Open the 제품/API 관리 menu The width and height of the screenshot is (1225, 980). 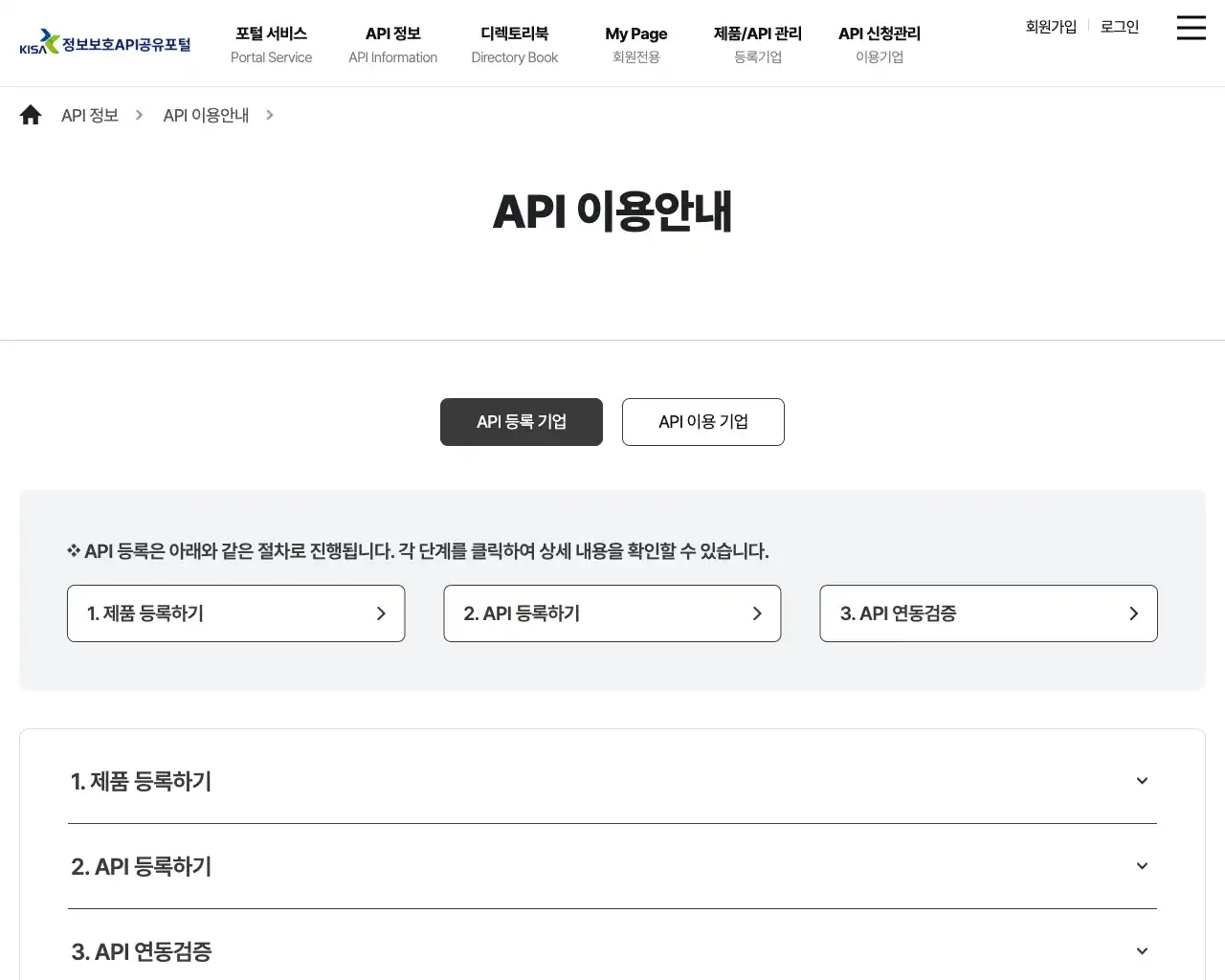(757, 44)
